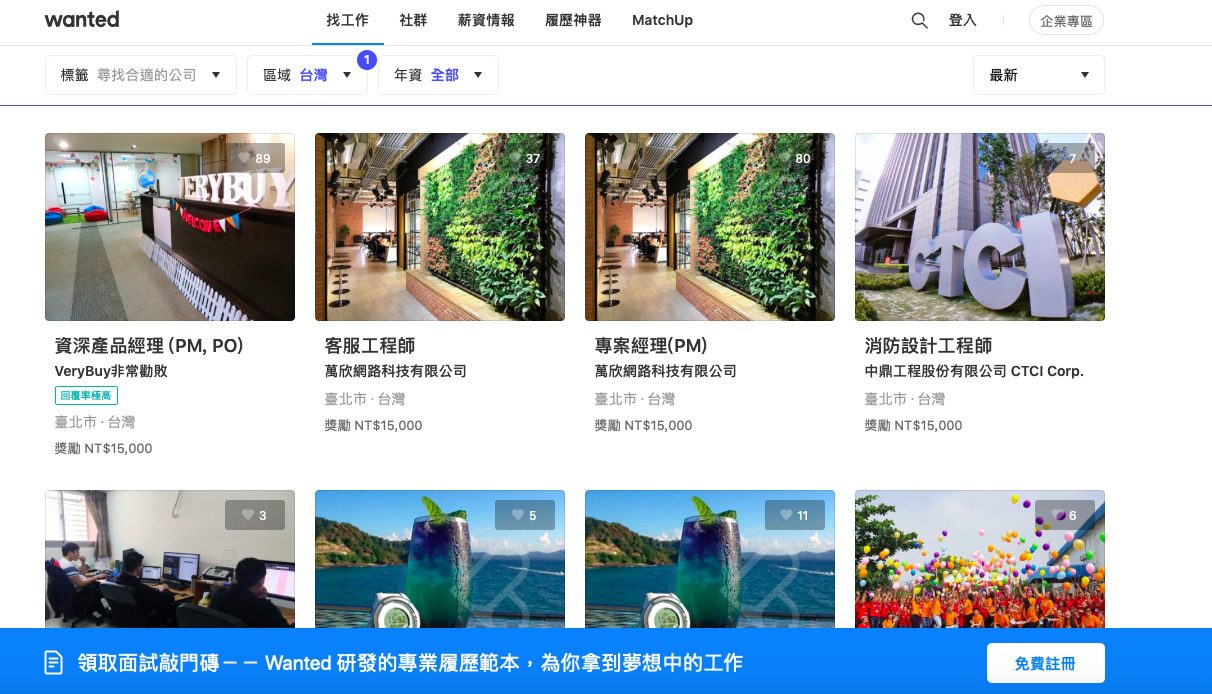The height and width of the screenshot is (694, 1212).
Task: Open the 年資 全部 experience dropdown
Action: 438,75
